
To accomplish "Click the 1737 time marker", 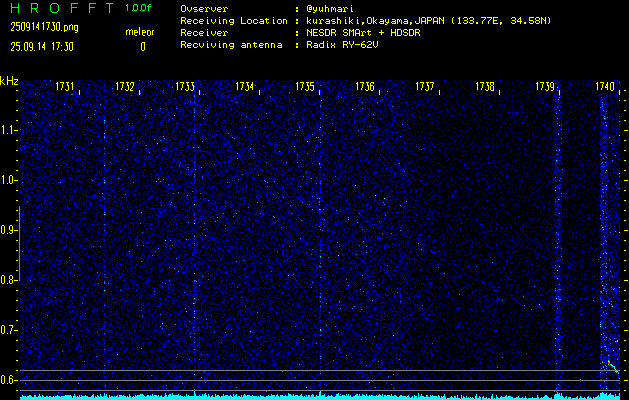I will 425,86.
